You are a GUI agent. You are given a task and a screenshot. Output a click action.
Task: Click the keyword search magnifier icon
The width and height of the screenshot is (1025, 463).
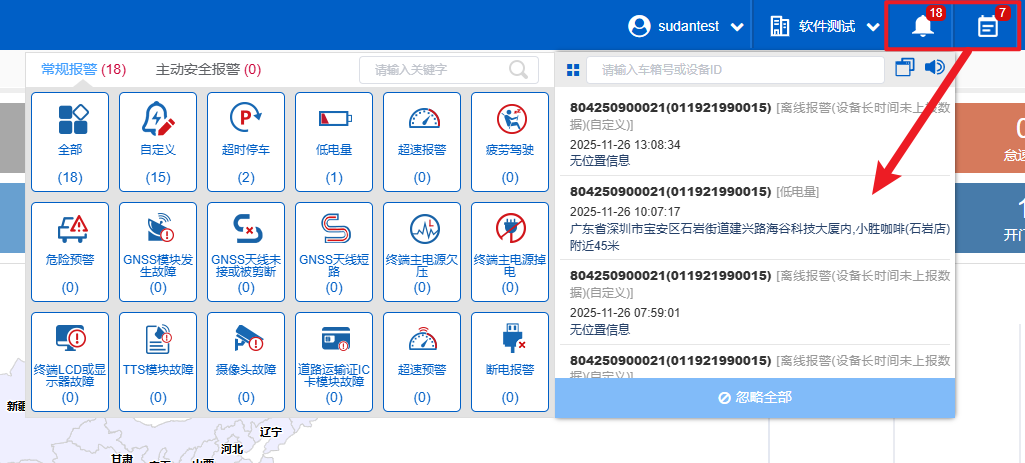518,69
